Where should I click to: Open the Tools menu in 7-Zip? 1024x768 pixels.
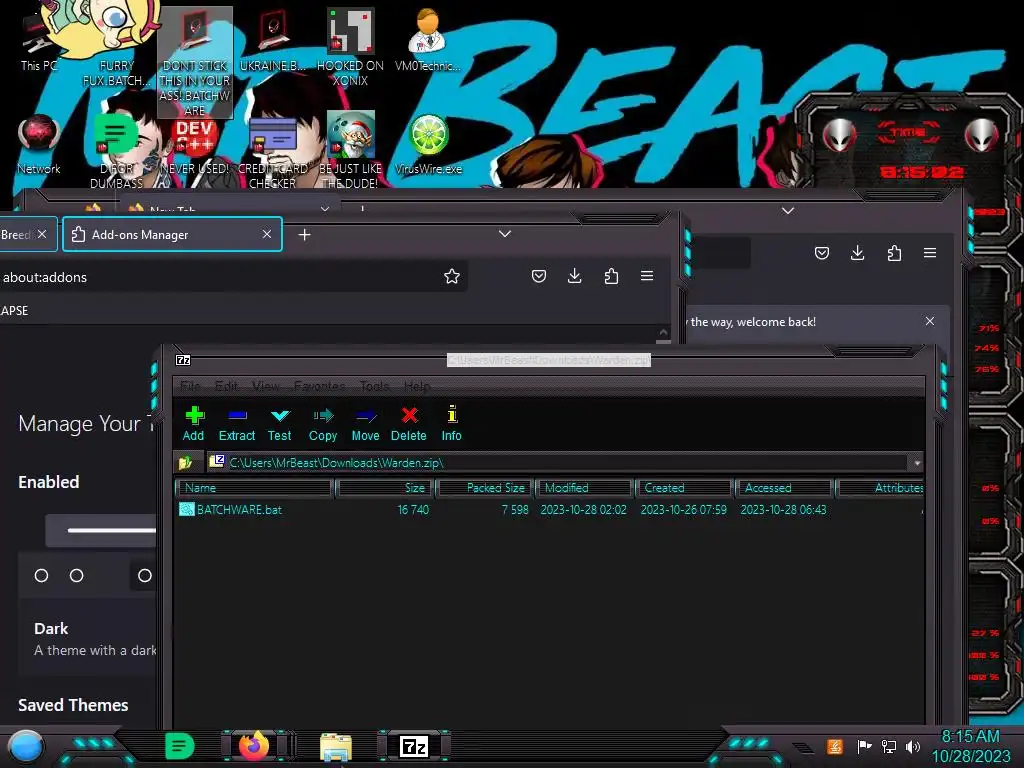pos(374,386)
